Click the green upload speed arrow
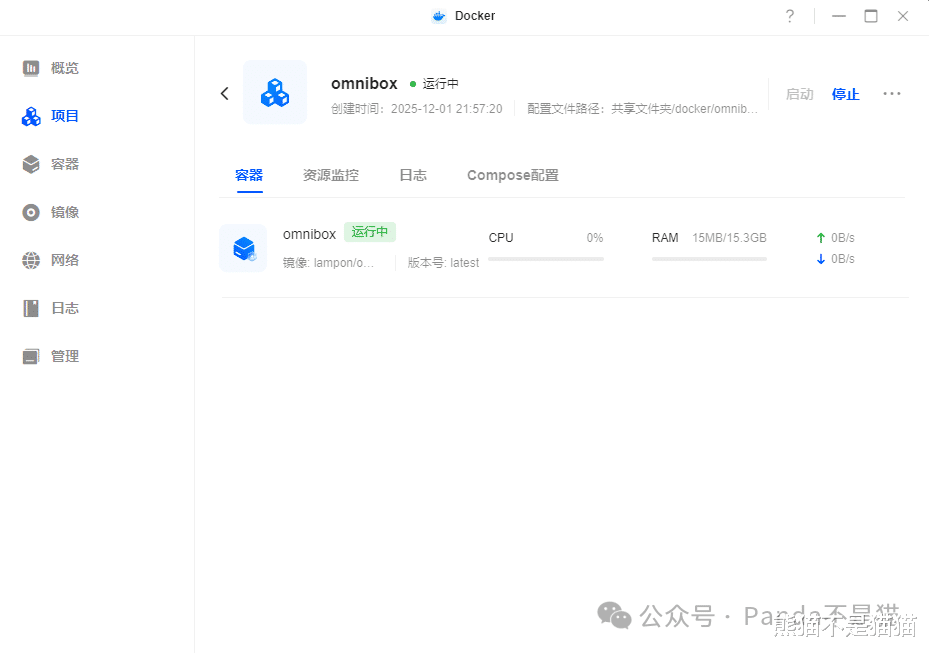Viewport: 929px width, 653px height. pyautogui.click(x=821, y=238)
